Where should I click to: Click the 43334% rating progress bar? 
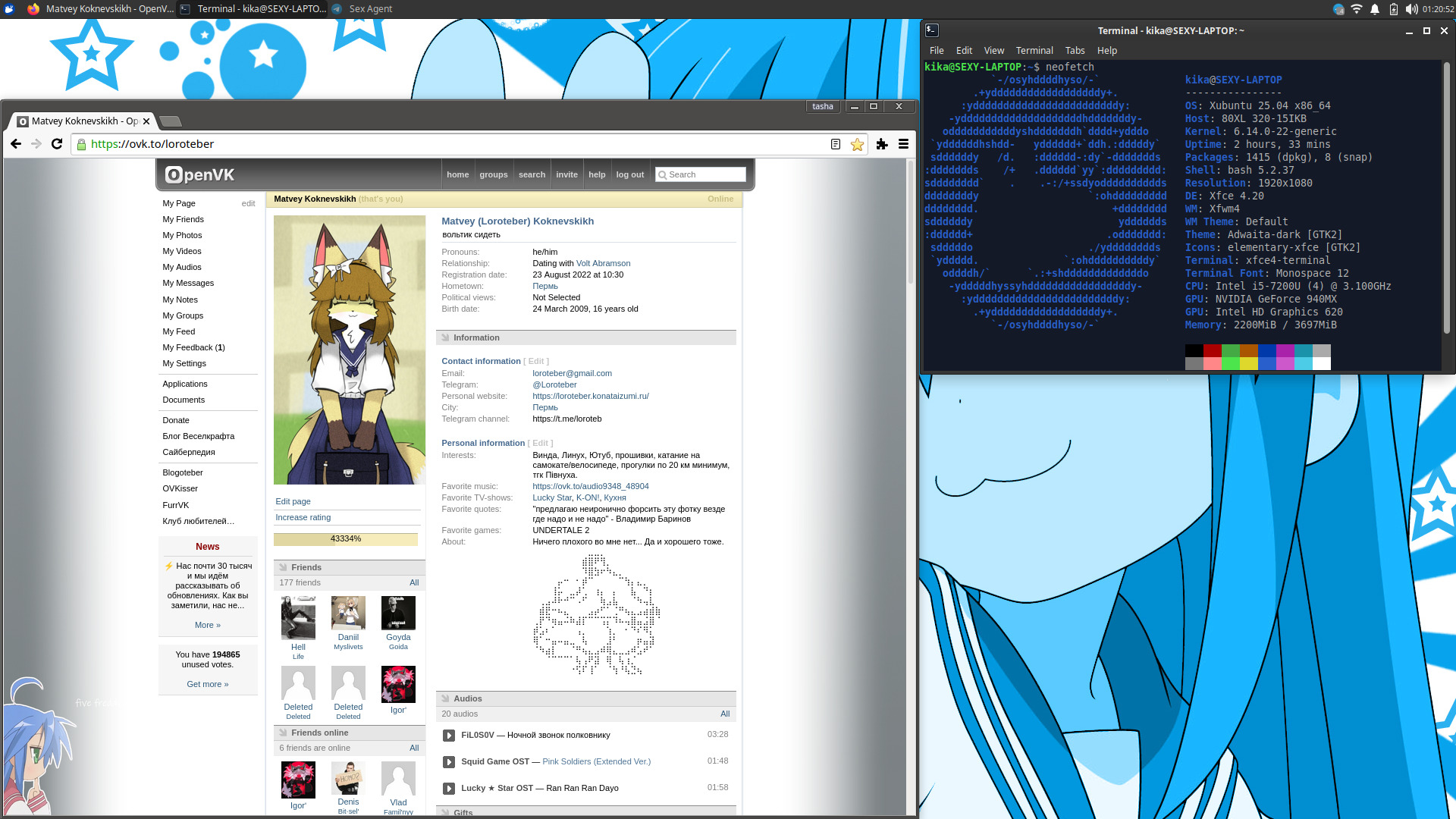point(345,539)
